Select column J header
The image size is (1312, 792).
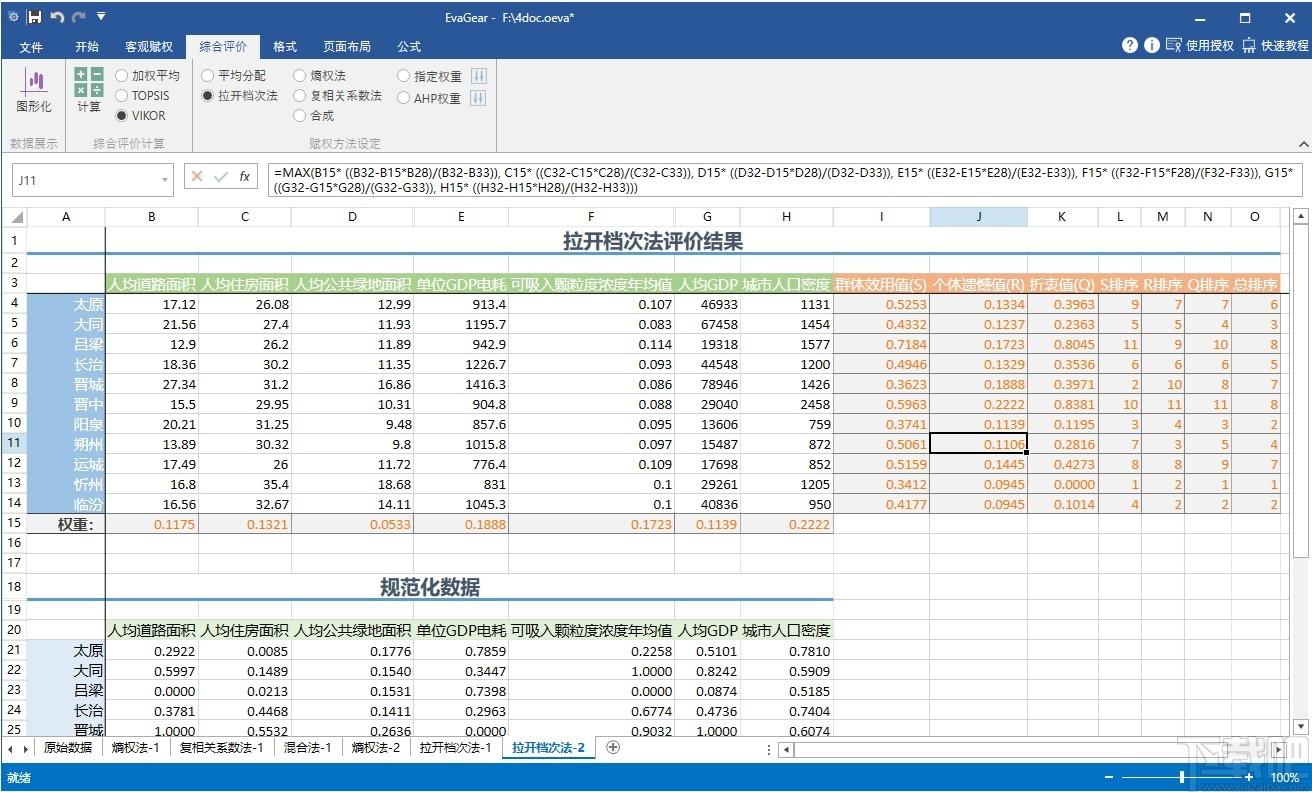[x=978, y=217]
